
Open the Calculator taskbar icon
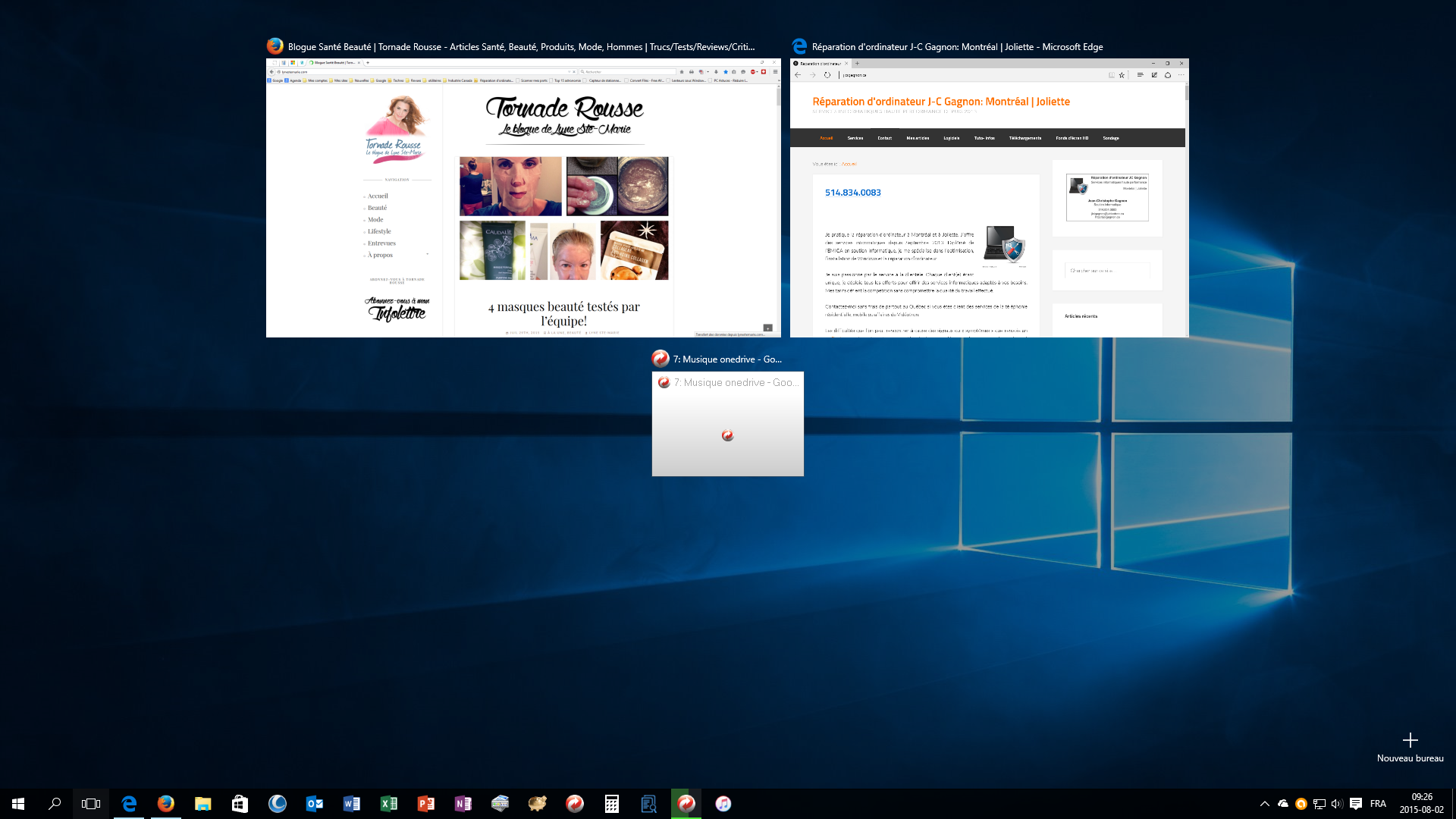611,804
